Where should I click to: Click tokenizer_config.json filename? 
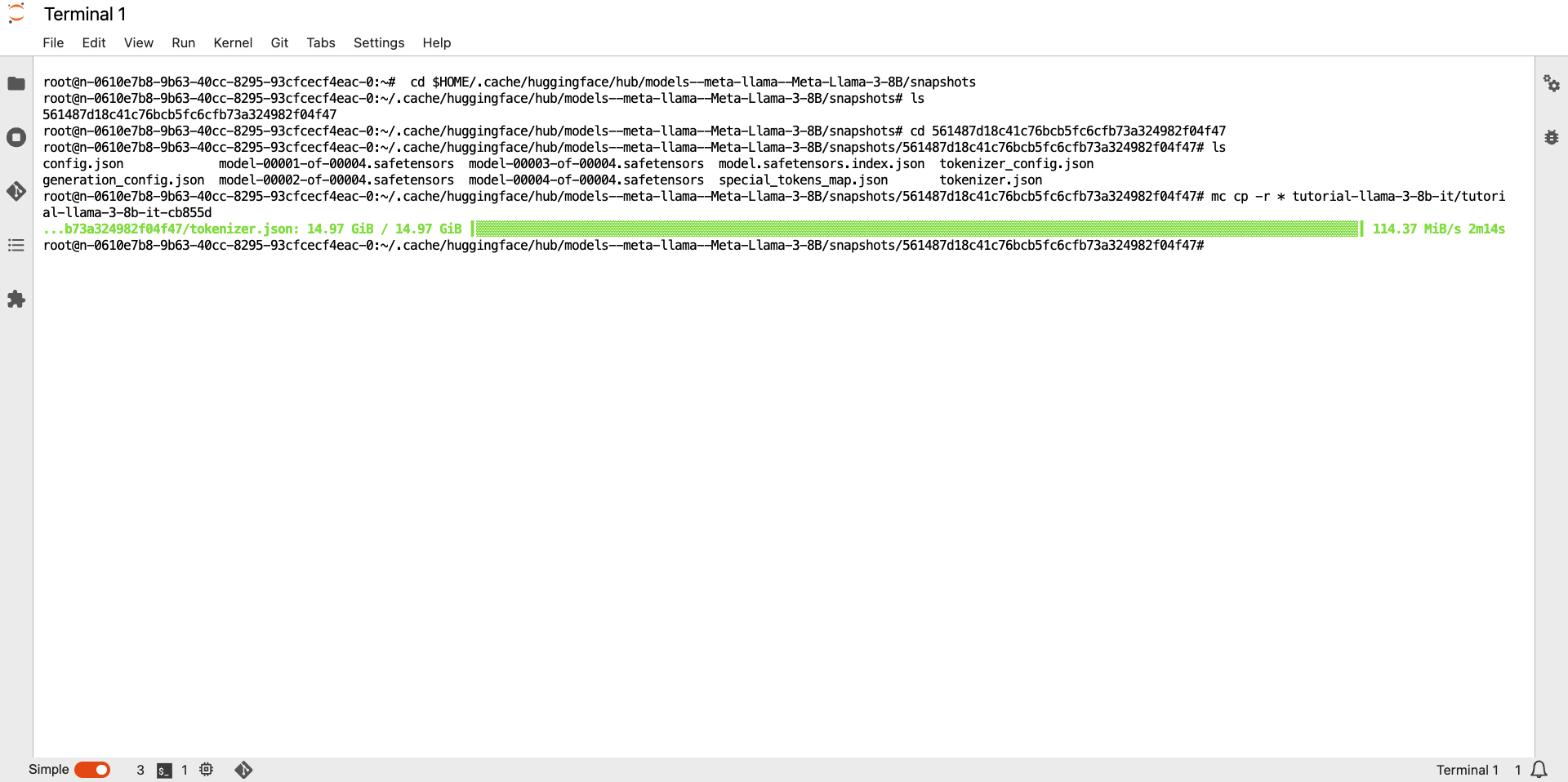click(1017, 163)
